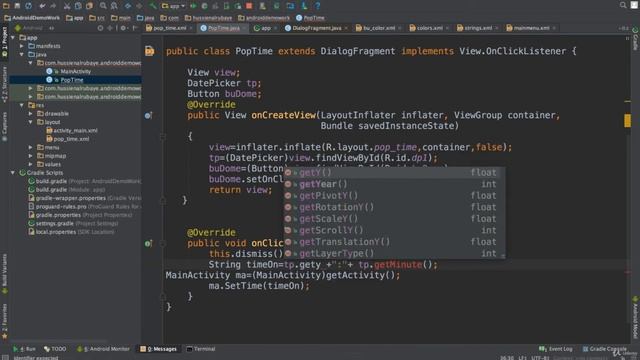Click the Undo arrow icon
Image resolution: width=640 pixels, height=360 pixels.
(42, 6)
